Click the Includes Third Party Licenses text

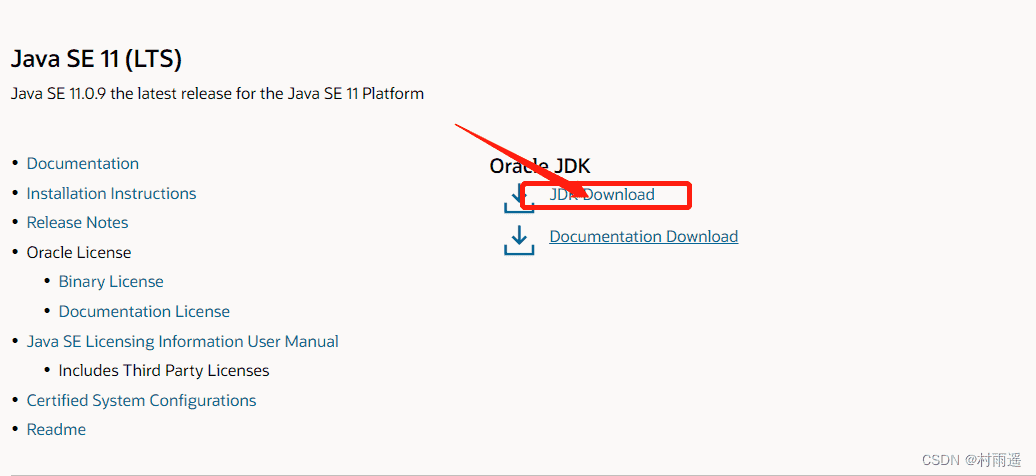(164, 371)
